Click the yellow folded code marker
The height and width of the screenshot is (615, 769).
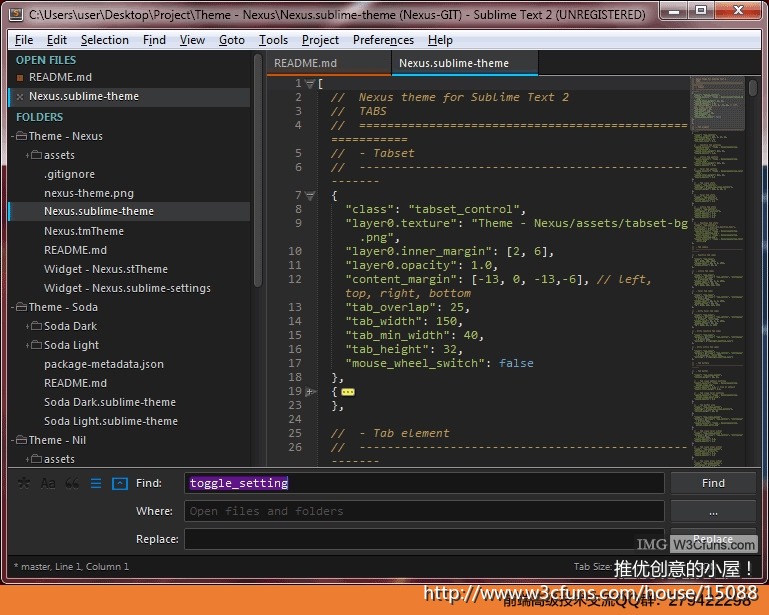point(348,392)
